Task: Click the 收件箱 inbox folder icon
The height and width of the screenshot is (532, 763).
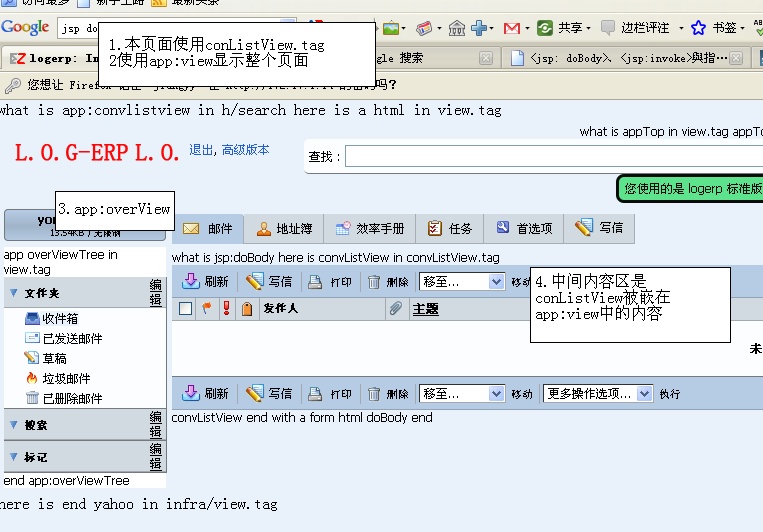Action: [32, 319]
